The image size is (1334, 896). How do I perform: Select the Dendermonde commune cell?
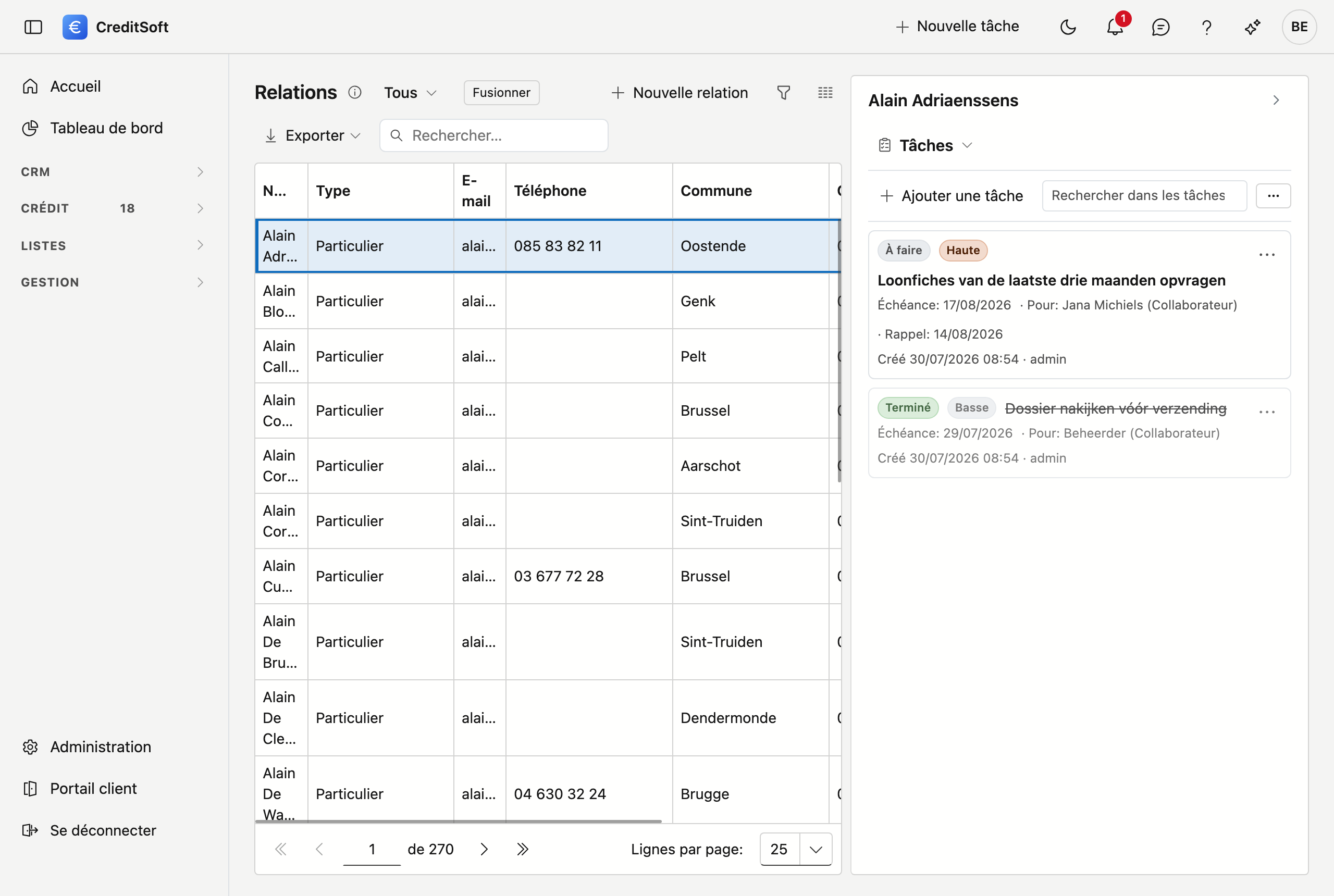[x=750, y=718]
